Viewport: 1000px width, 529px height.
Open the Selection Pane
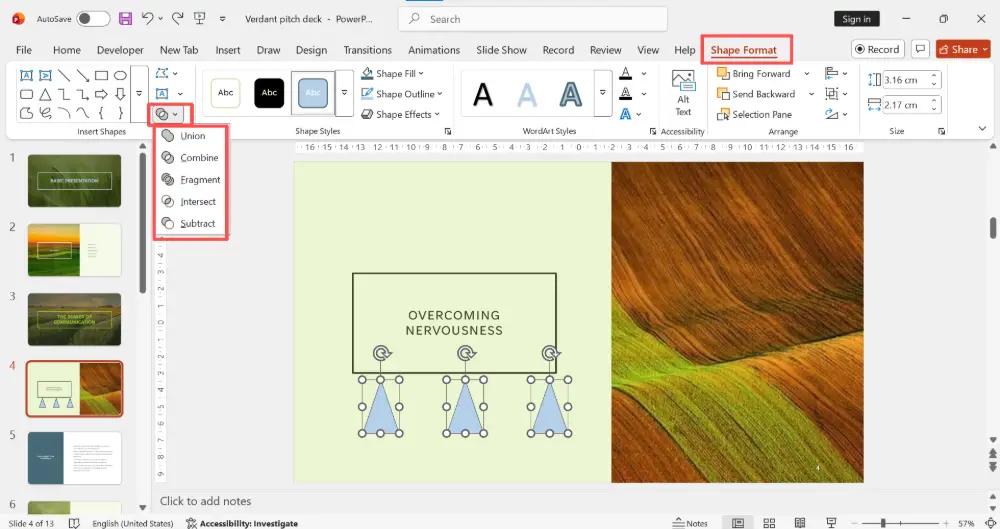(755, 114)
